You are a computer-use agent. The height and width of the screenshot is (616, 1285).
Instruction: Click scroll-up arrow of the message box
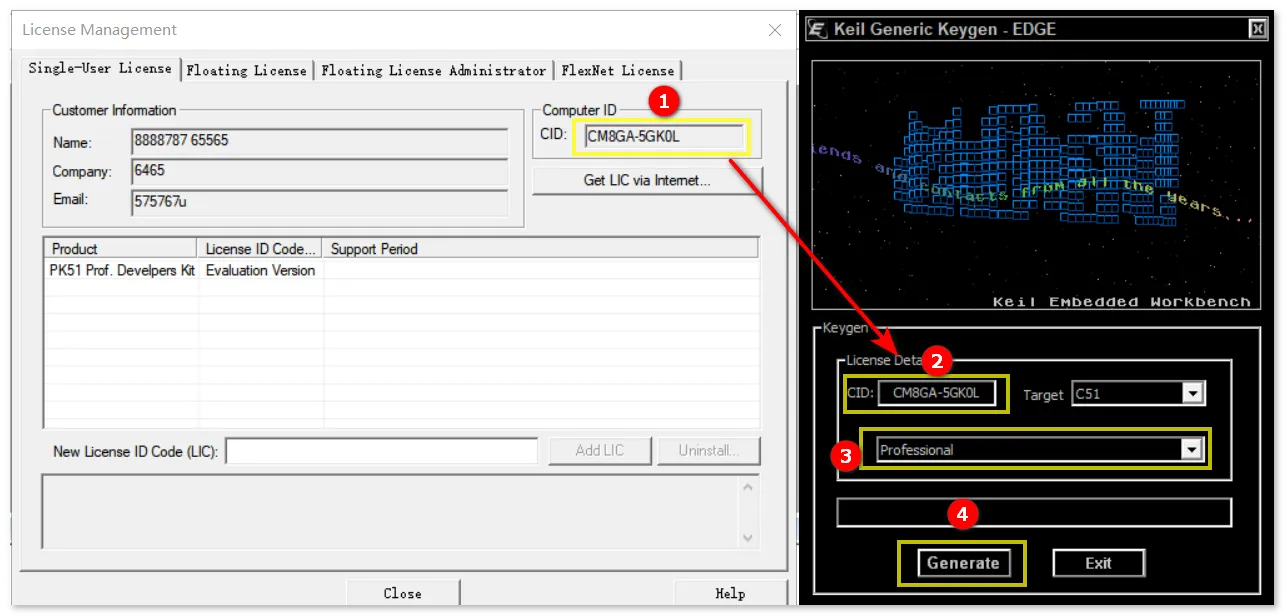pyautogui.click(x=748, y=487)
